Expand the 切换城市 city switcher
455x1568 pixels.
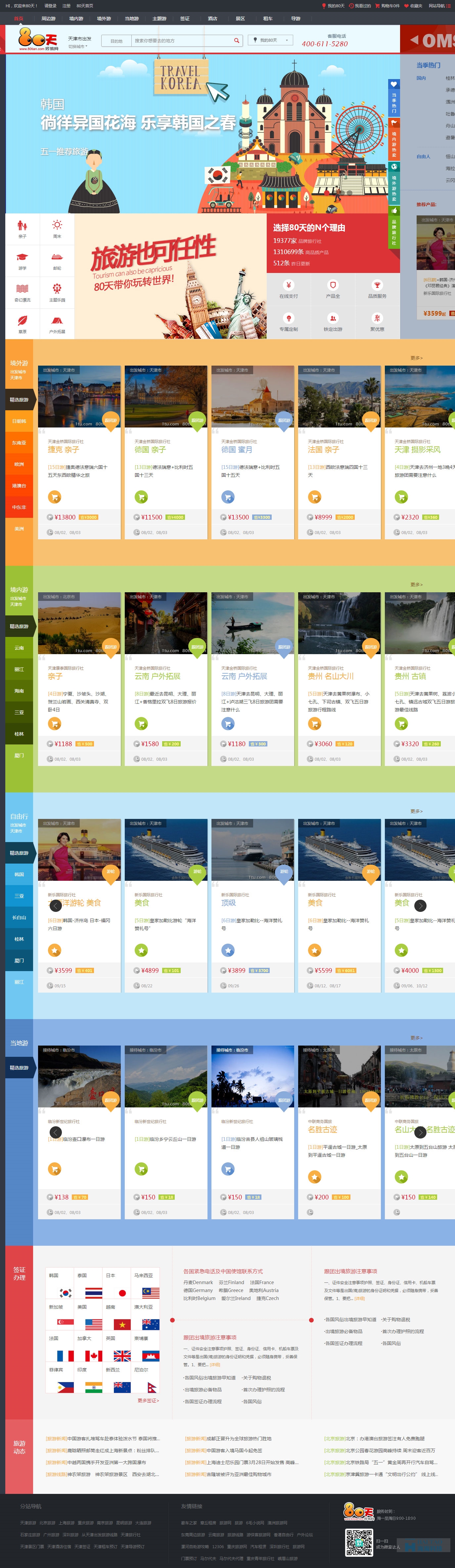click(77, 46)
